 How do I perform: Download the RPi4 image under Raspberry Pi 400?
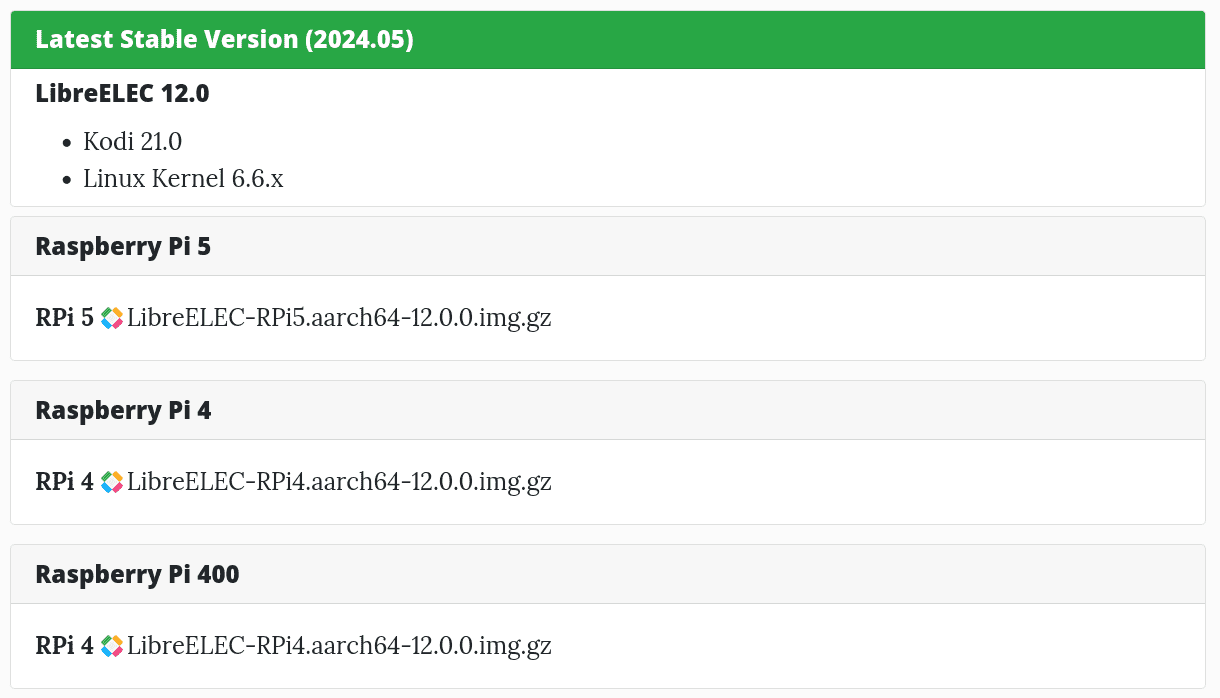[x=339, y=646]
